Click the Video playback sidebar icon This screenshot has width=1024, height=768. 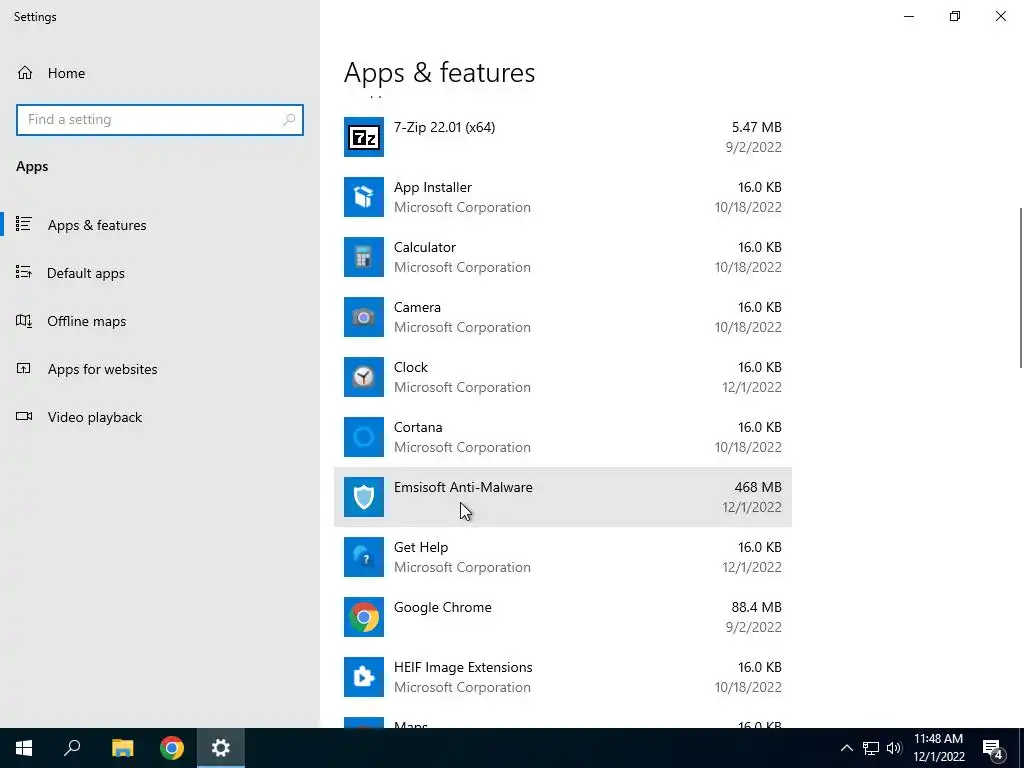click(24, 417)
